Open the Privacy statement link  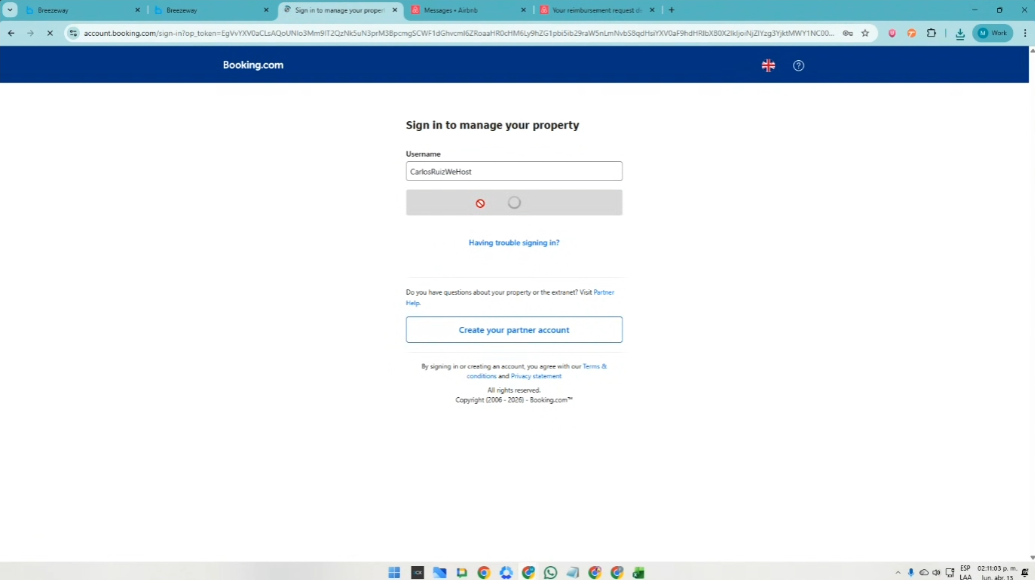[536, 376]
